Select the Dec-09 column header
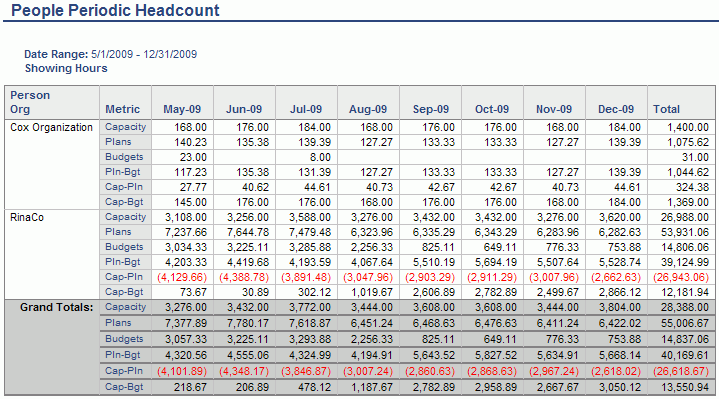Image resolution: width=719 pixels, height=399 pixels. pyautogui.click(x=616, y=109)
